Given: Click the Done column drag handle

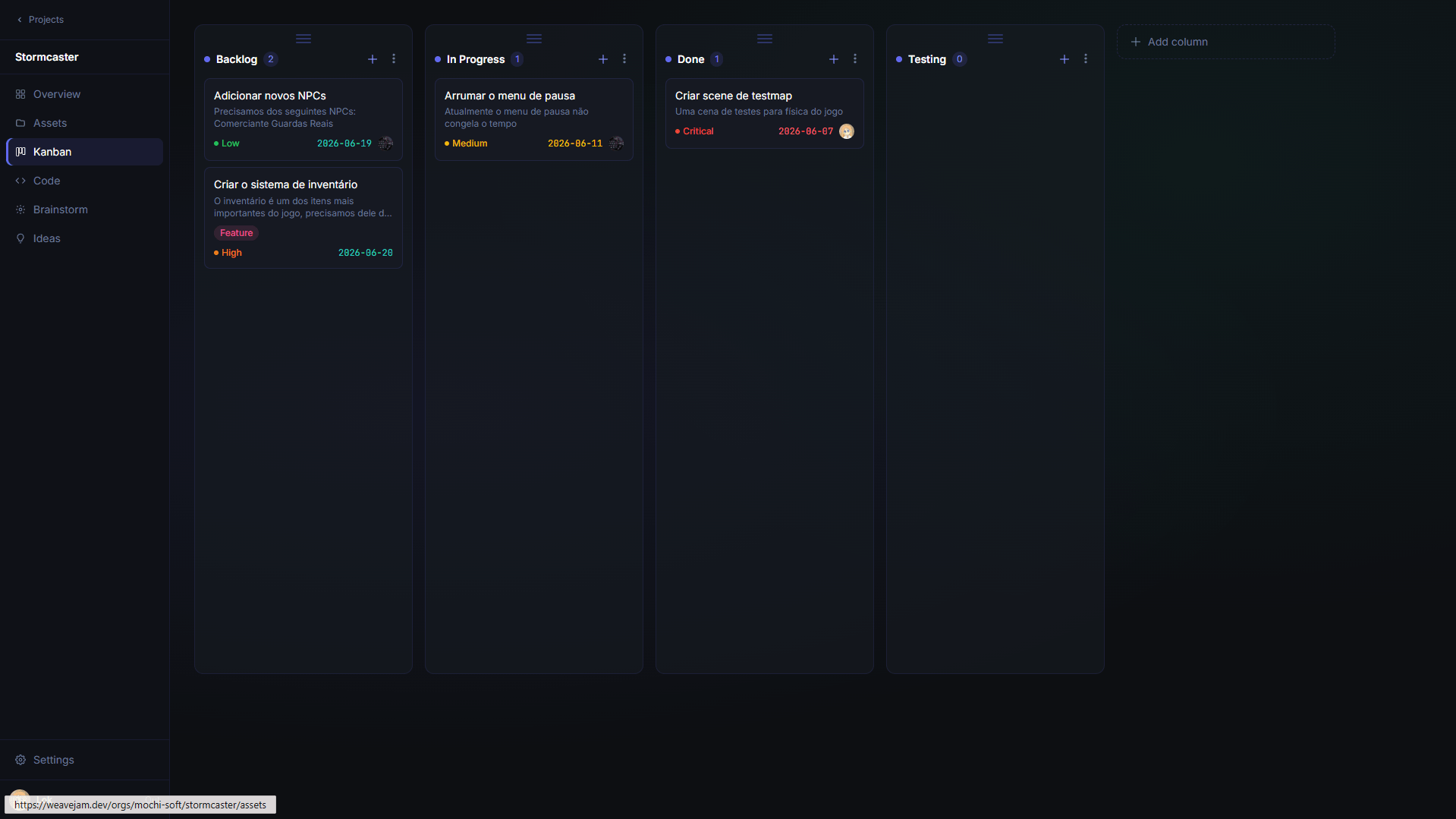Looking at the screenshot, I should [765, 39].
